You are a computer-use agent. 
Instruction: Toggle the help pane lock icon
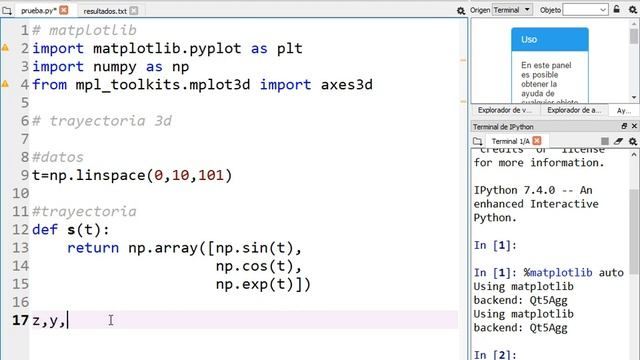coord(617,9)
